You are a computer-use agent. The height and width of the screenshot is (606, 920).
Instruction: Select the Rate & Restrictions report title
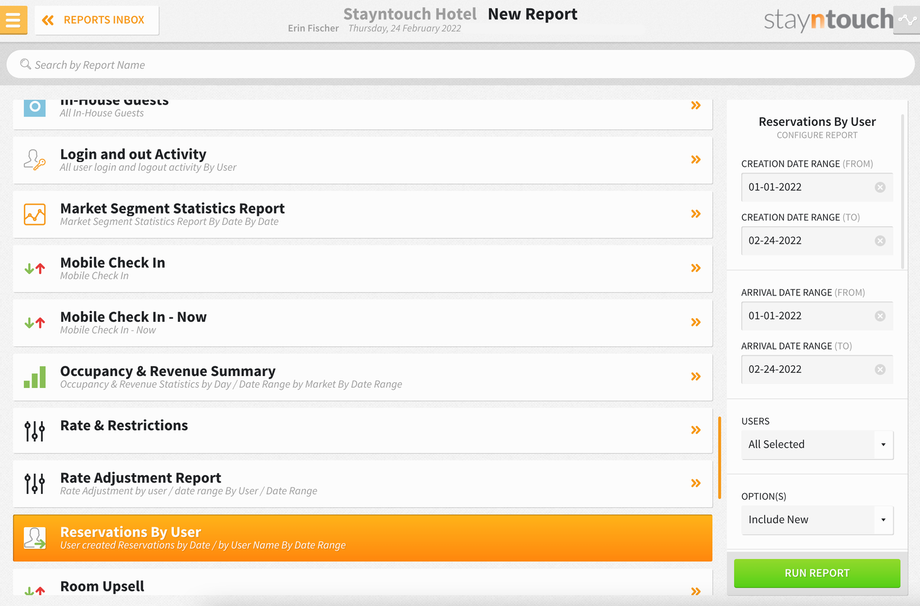124,425
